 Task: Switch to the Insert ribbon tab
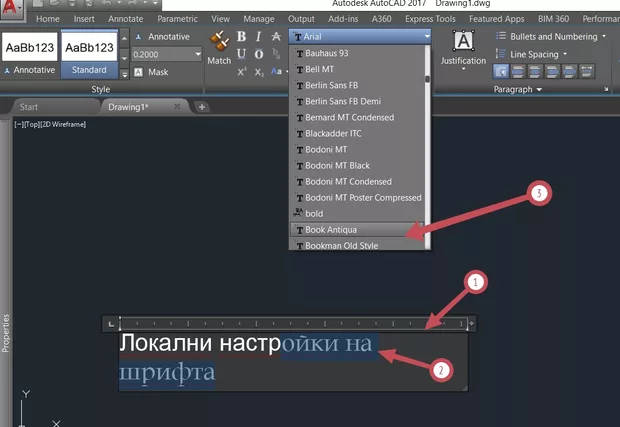(x=84, y=19)
